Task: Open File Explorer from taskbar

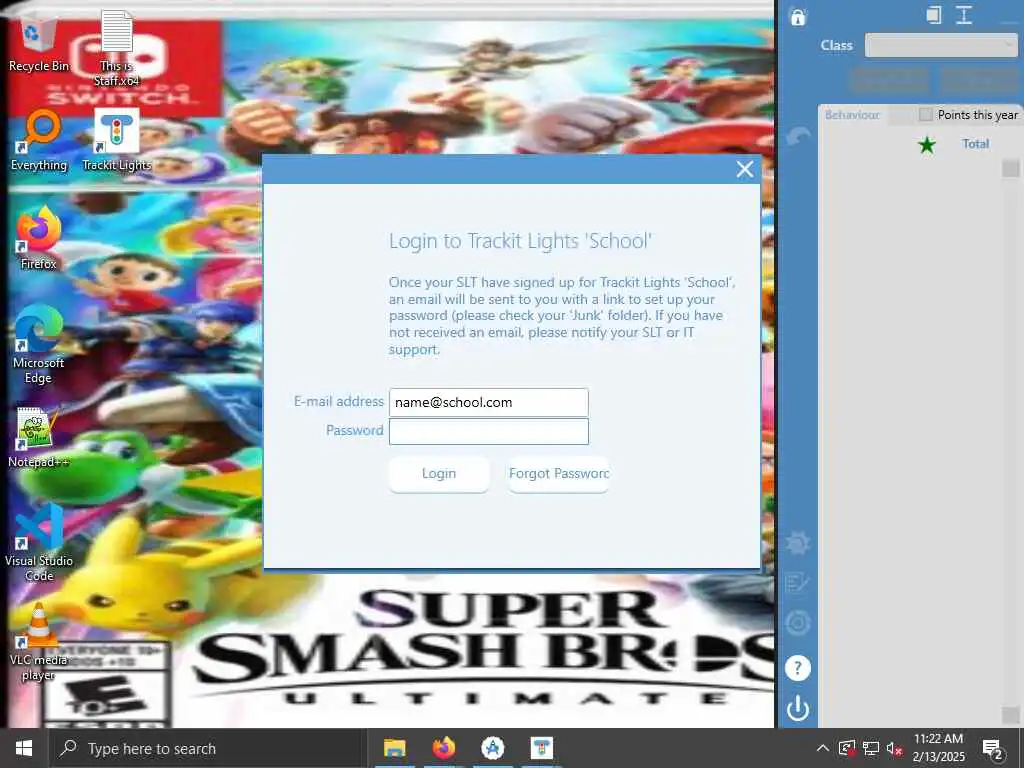Action: coord(394,748)
